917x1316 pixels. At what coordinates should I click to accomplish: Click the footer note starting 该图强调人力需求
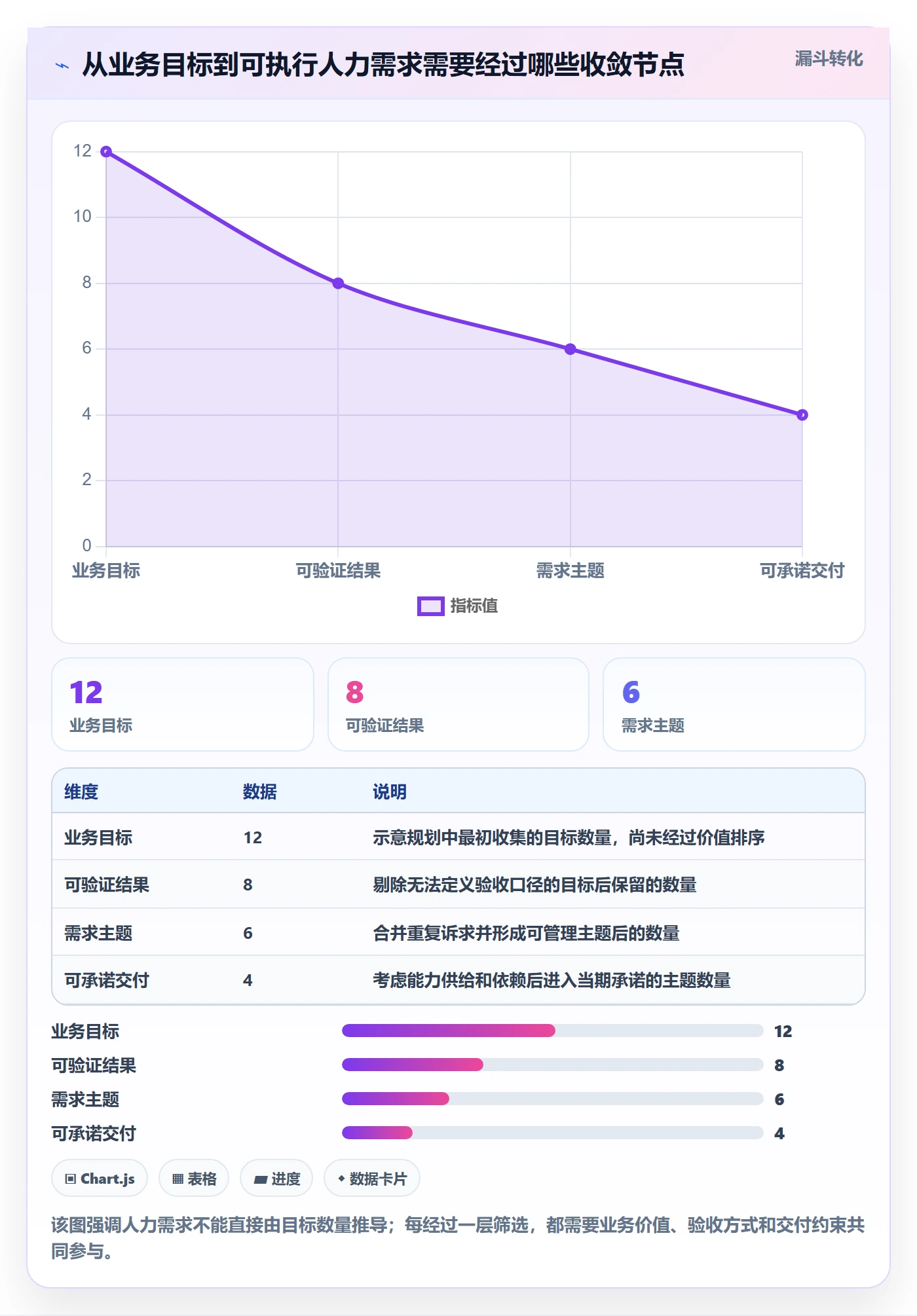pos(458,1238)
